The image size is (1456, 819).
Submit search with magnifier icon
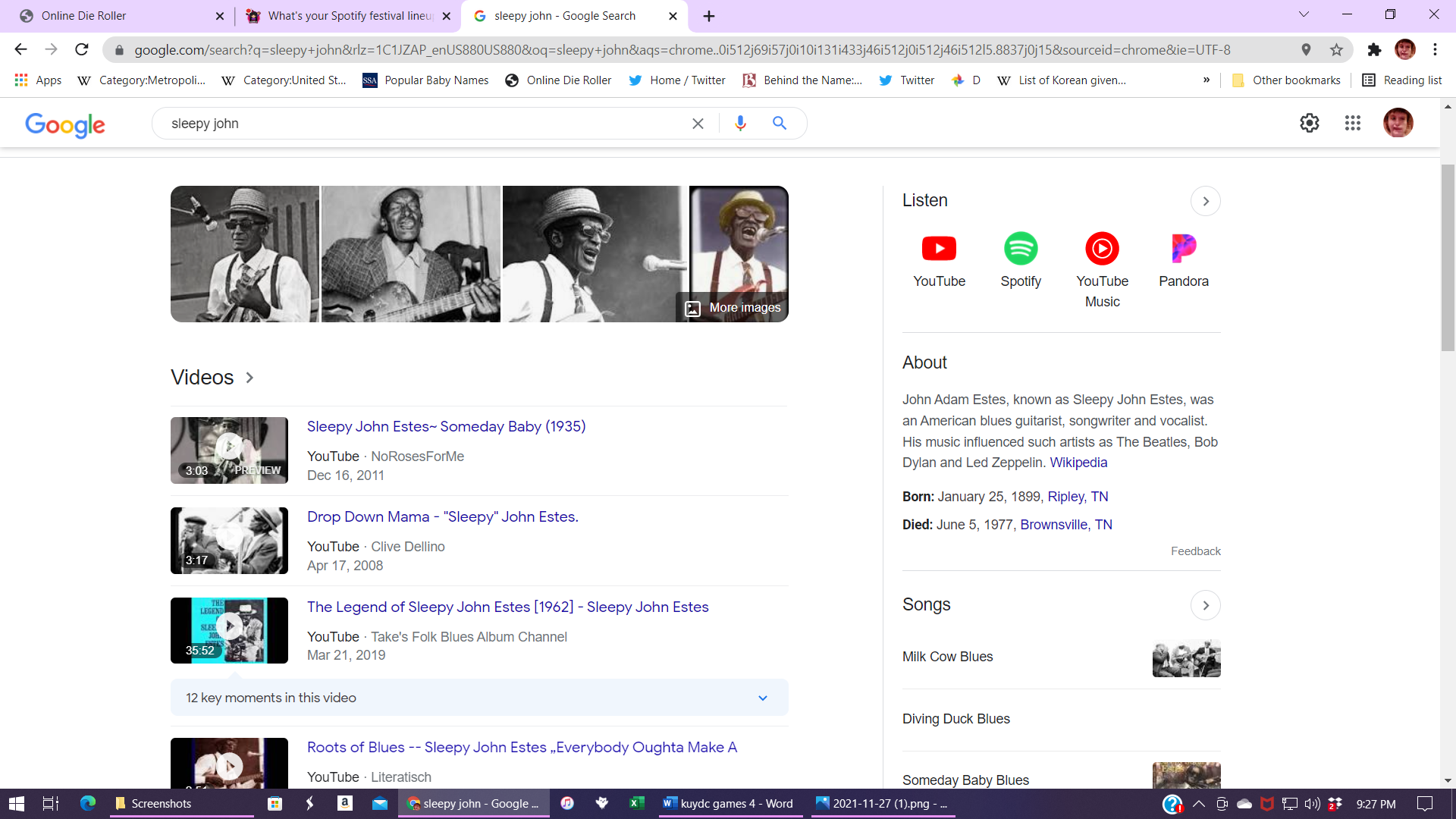[779, 123]
